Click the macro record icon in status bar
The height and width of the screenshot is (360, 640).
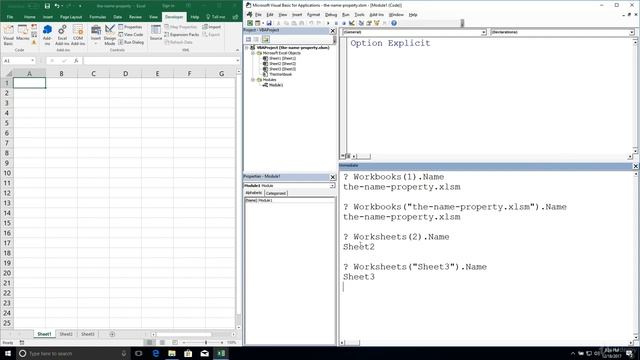[x=22, y=342]
